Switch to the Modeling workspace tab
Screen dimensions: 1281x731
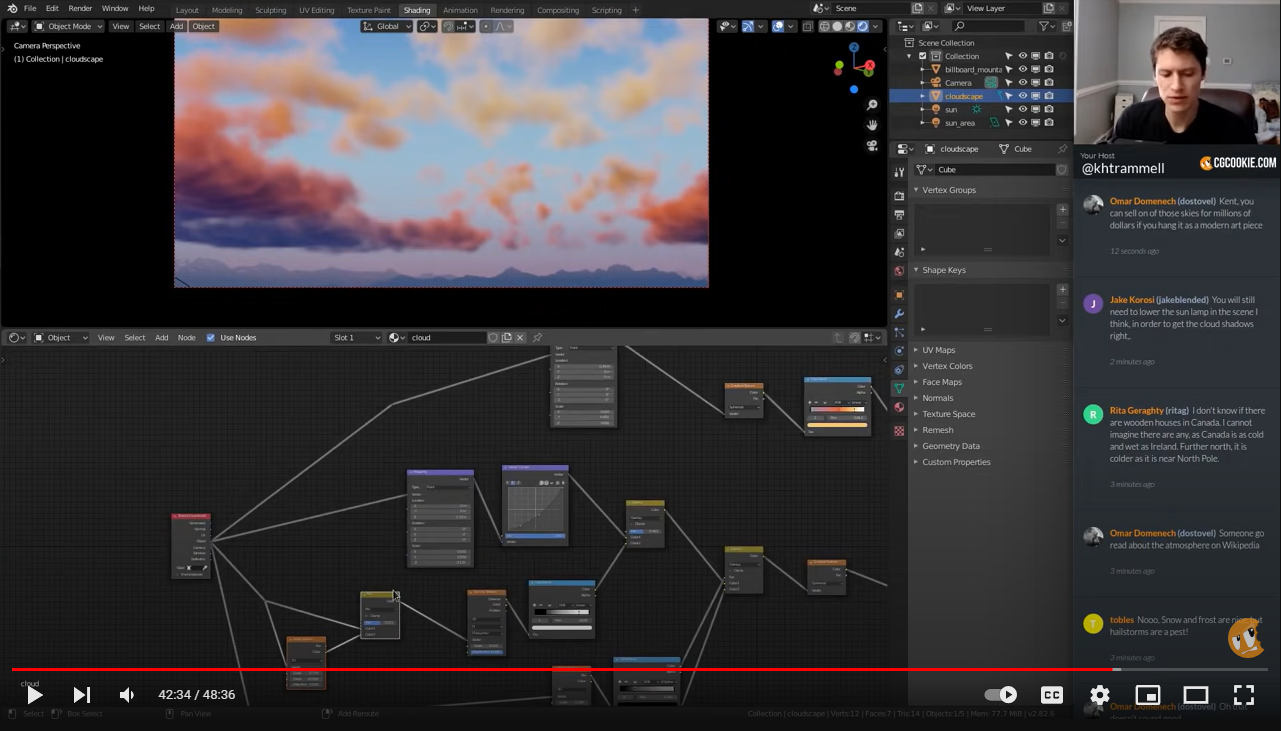pos(227,10)
